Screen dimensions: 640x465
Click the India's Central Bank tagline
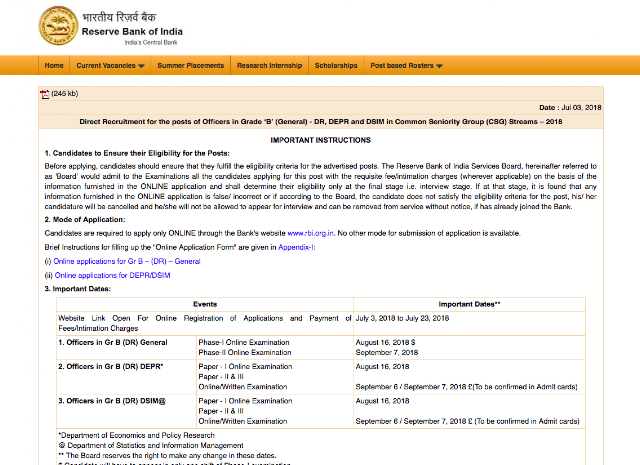click(x=151, y=42)
